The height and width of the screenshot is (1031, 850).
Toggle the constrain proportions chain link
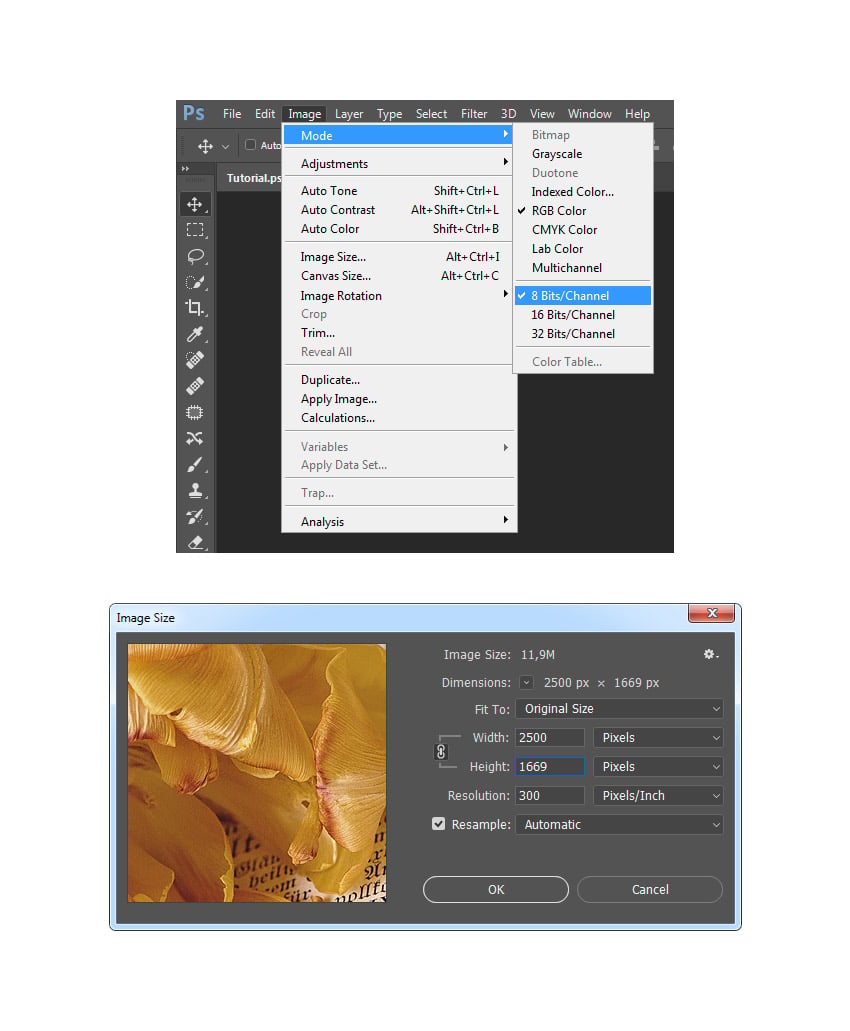(x=441, y=752)
